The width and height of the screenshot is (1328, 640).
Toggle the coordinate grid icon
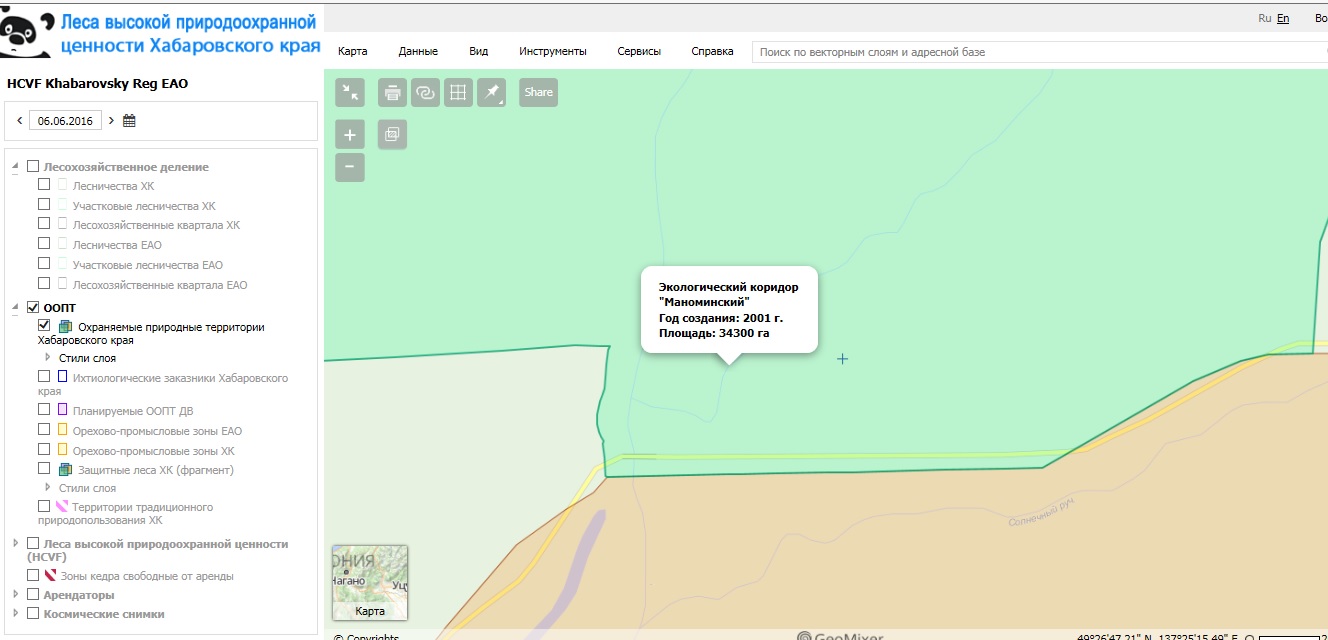coord(458,92)
